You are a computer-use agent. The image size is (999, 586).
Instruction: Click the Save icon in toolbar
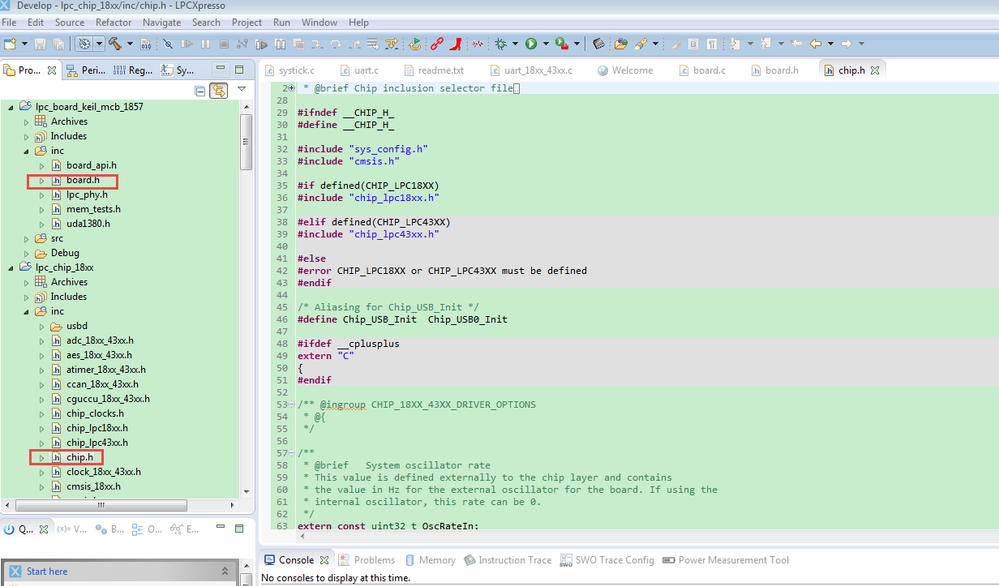40,44
